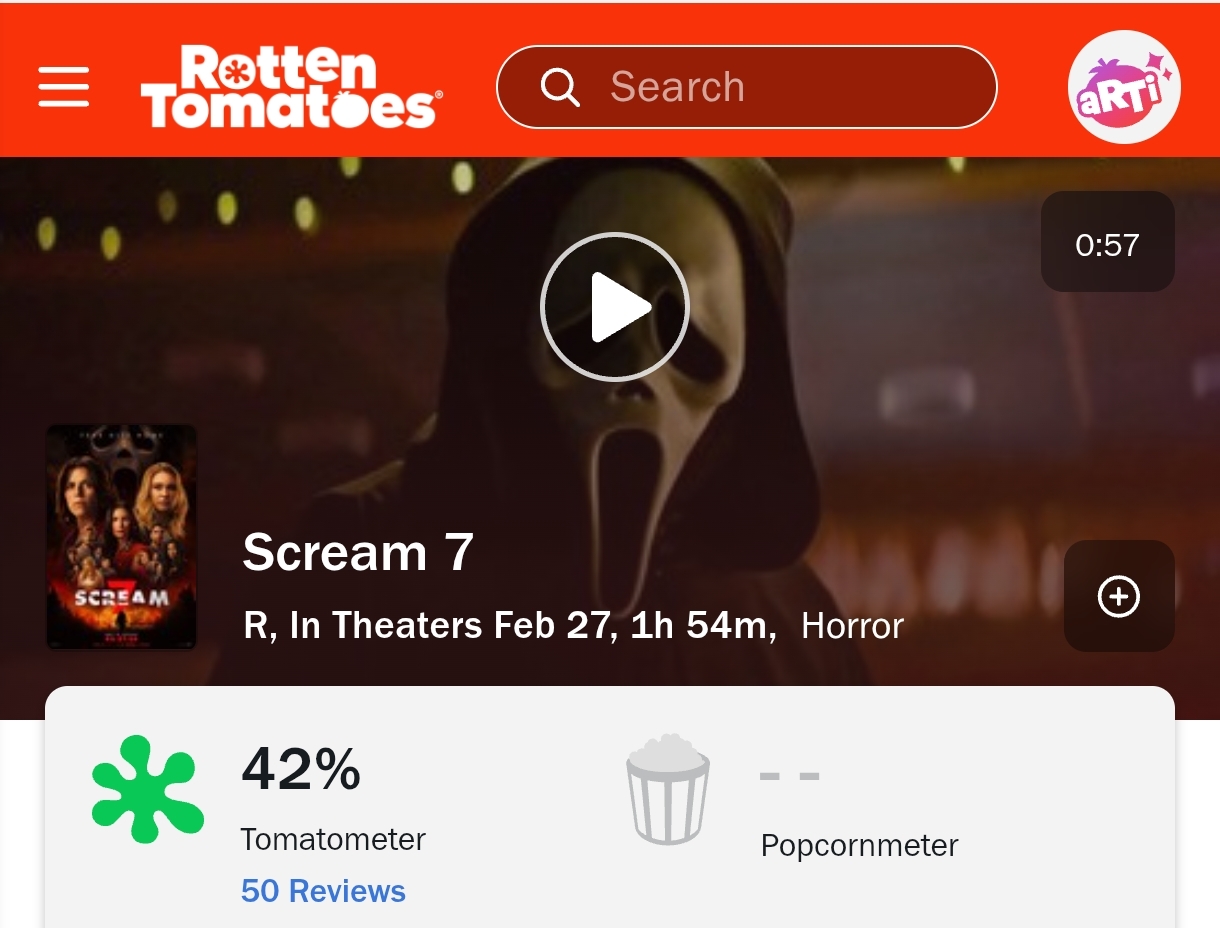Open the Scream 7 poster thumbnail
The height and width of the screenshot is (928, 1220).
tap(121, 536)
